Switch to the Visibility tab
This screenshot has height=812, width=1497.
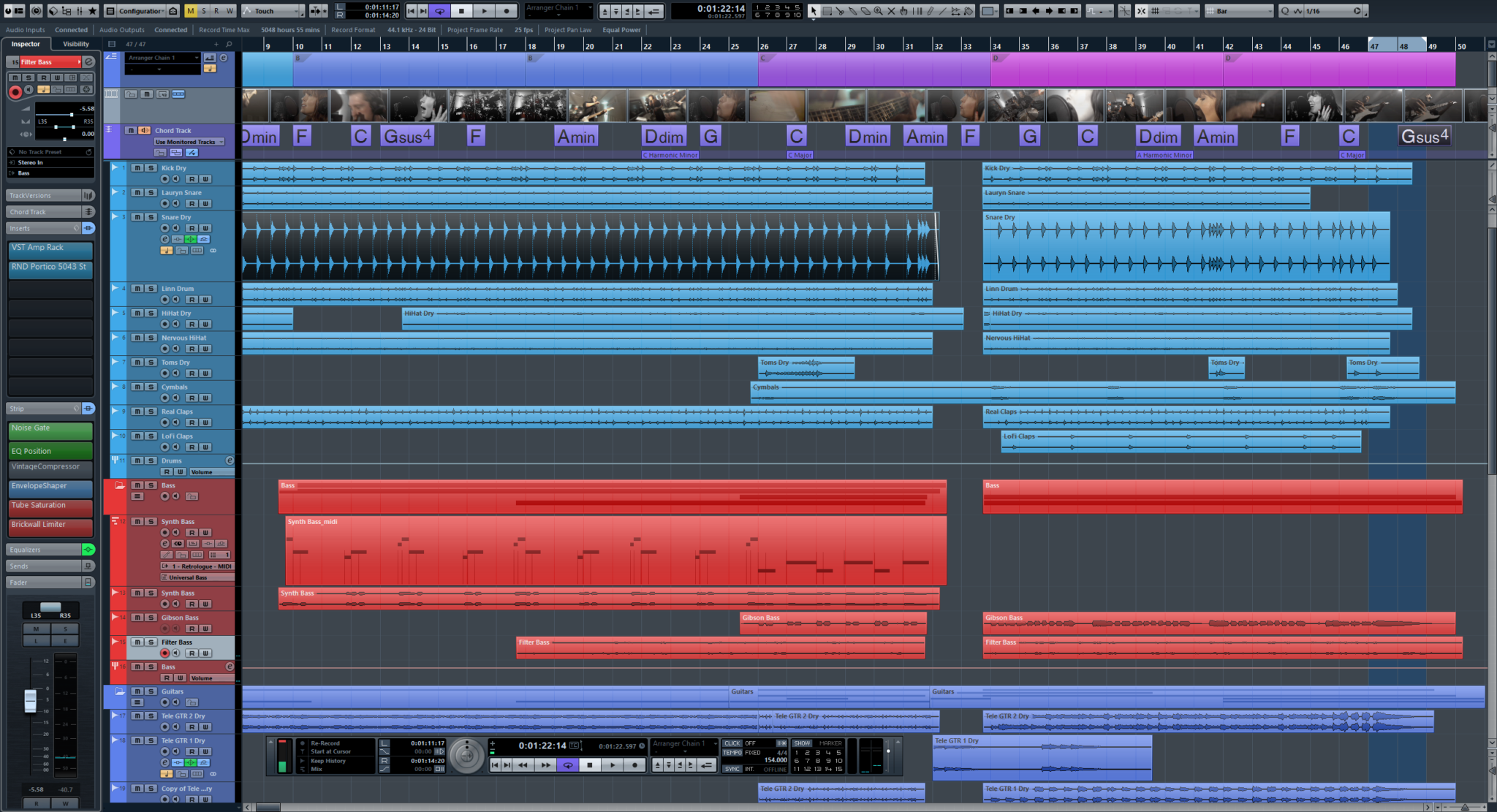coord(76,44)
